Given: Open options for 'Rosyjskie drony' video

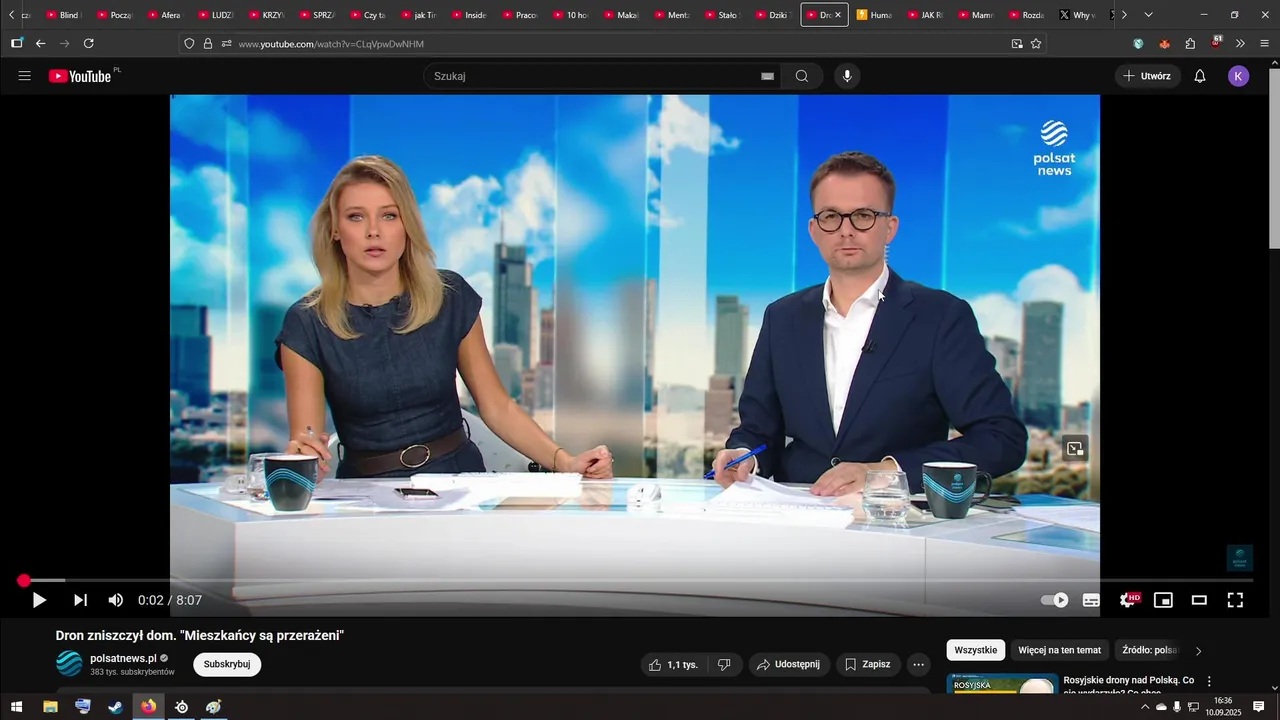Looking at the screenshot, I should [1209, 681].
